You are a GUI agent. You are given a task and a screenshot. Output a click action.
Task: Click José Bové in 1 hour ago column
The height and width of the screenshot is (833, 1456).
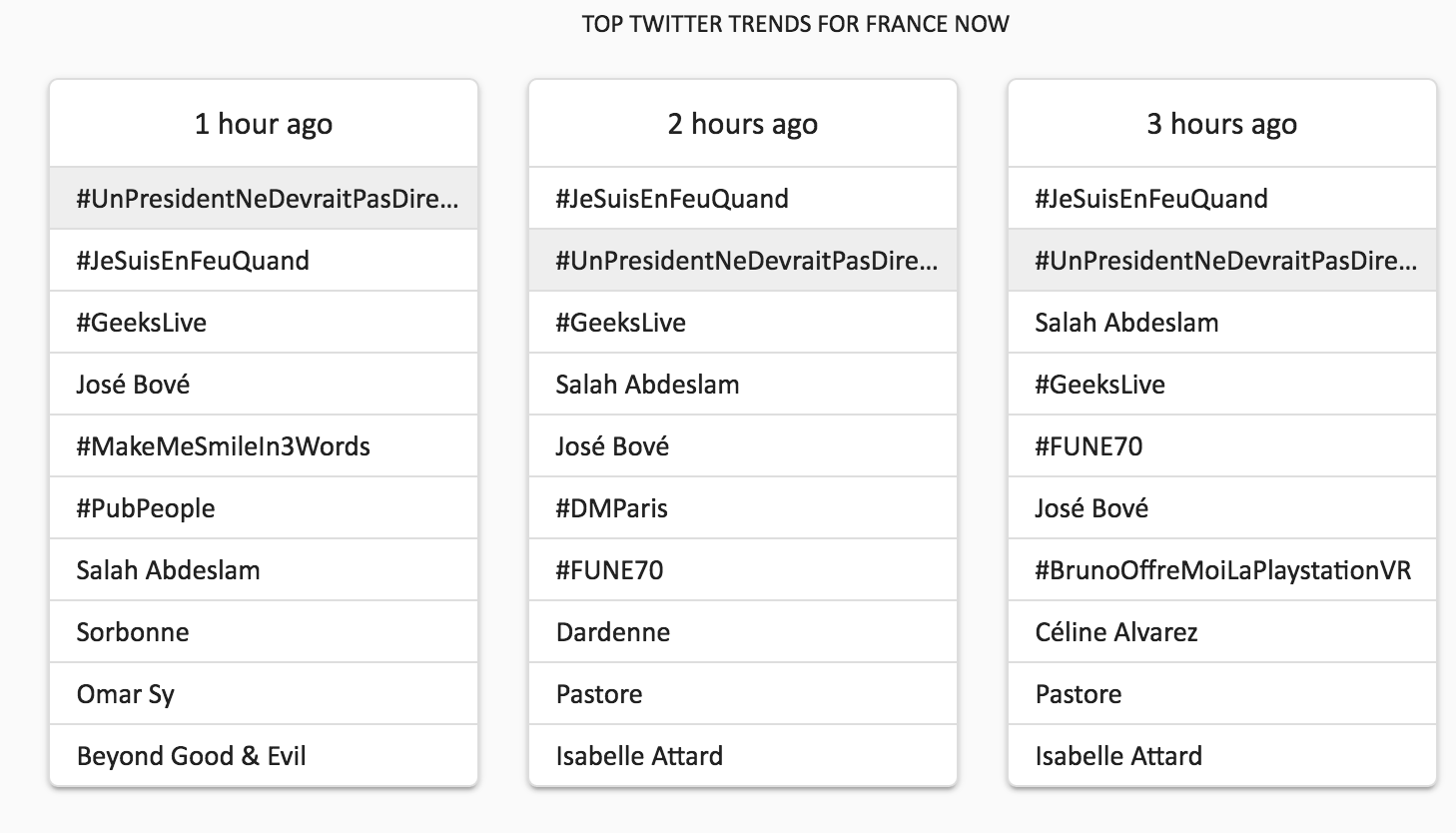[133, 385]
